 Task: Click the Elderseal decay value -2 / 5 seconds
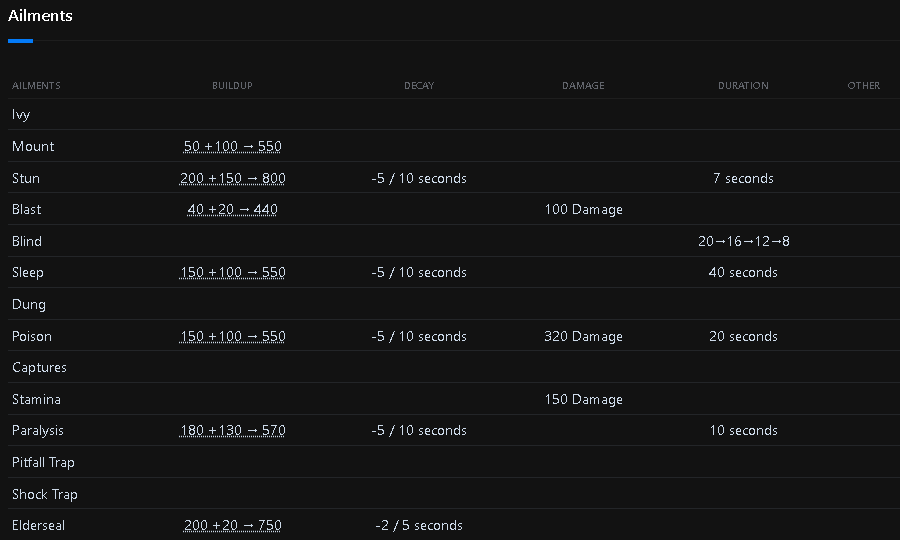[x=419, y=525]
